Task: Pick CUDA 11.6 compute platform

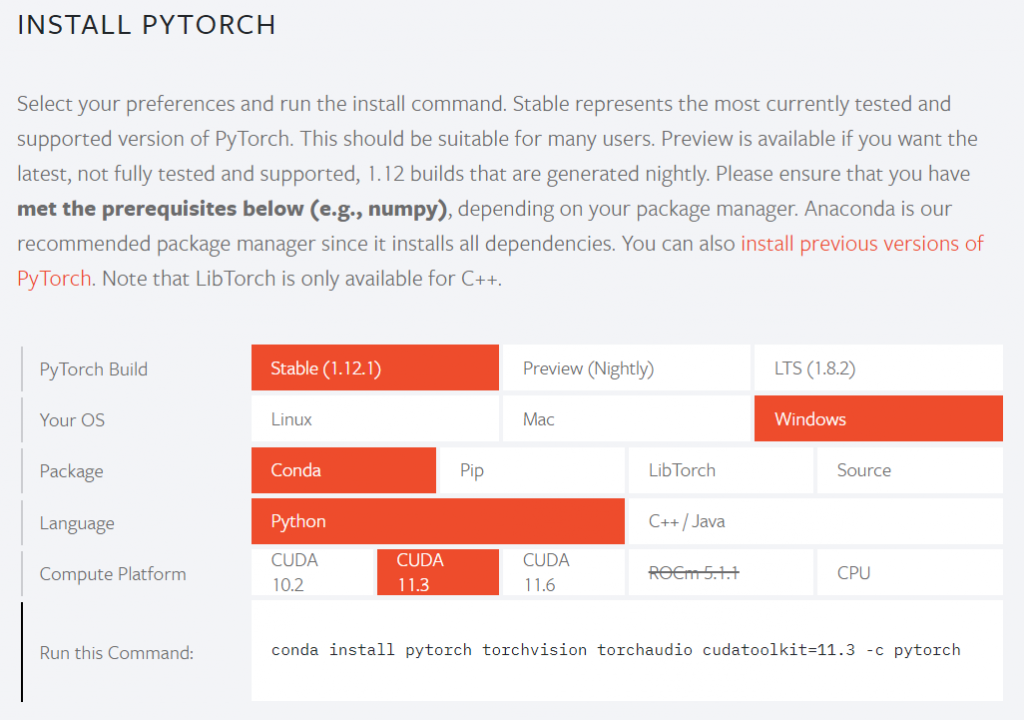Action: 562,572
